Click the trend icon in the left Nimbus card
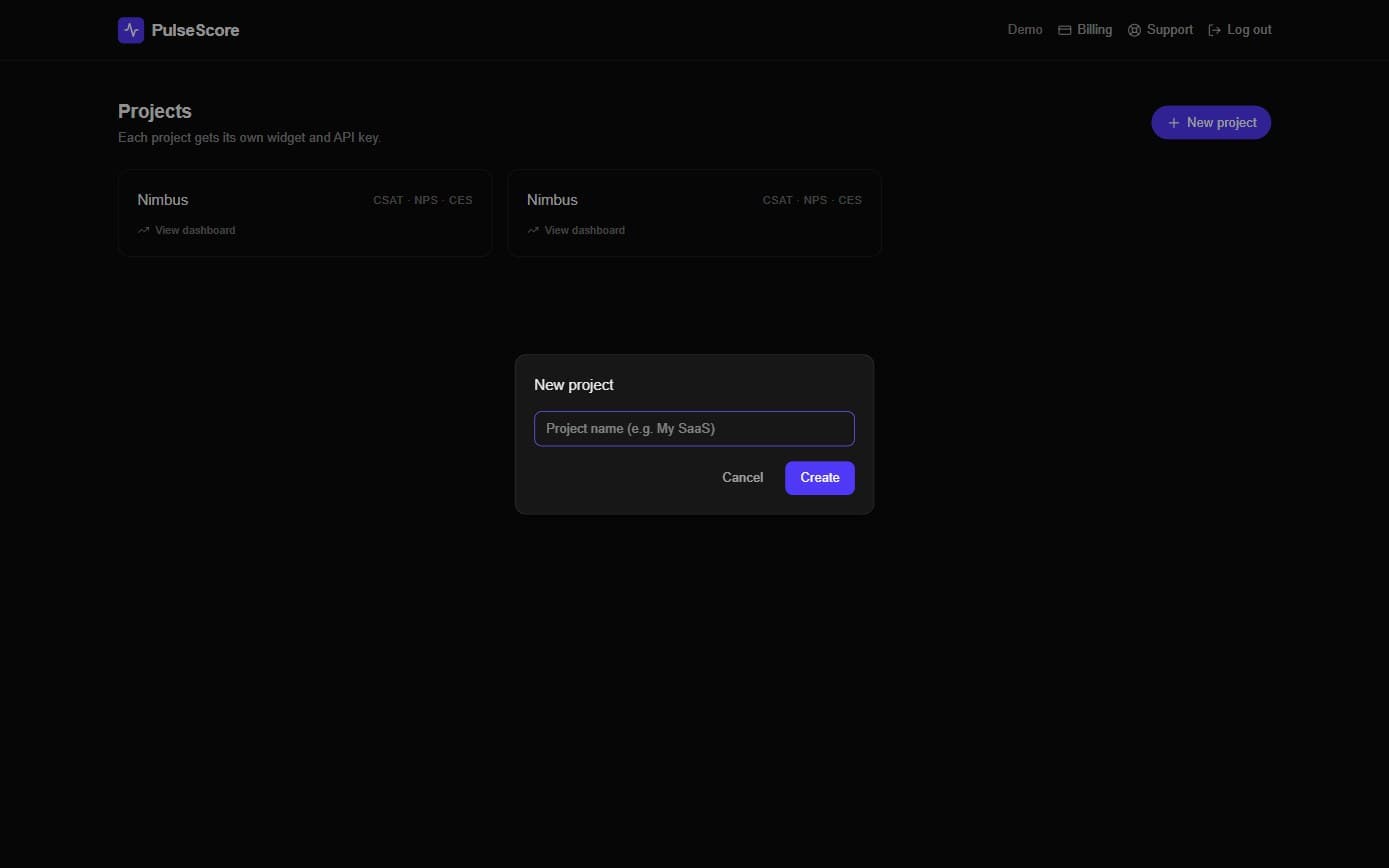 click(x=143, y=230)
